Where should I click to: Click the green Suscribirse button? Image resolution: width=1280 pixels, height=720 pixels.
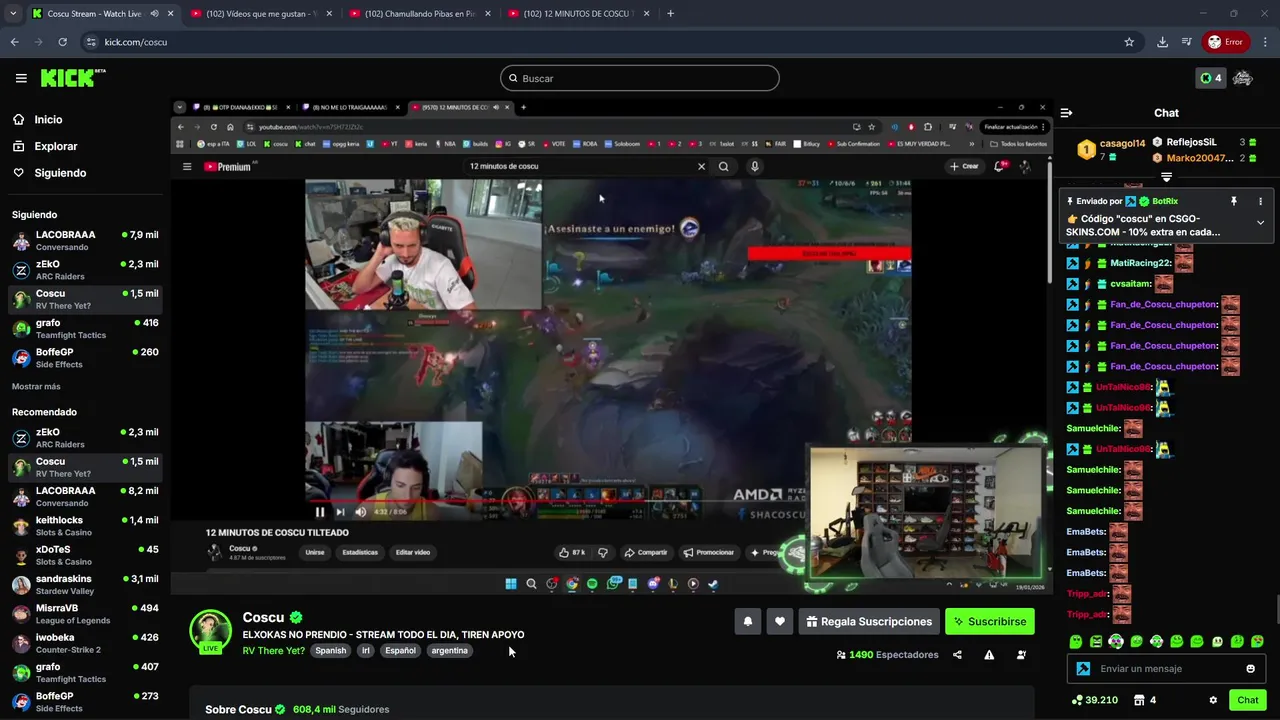tap(989, 621)
